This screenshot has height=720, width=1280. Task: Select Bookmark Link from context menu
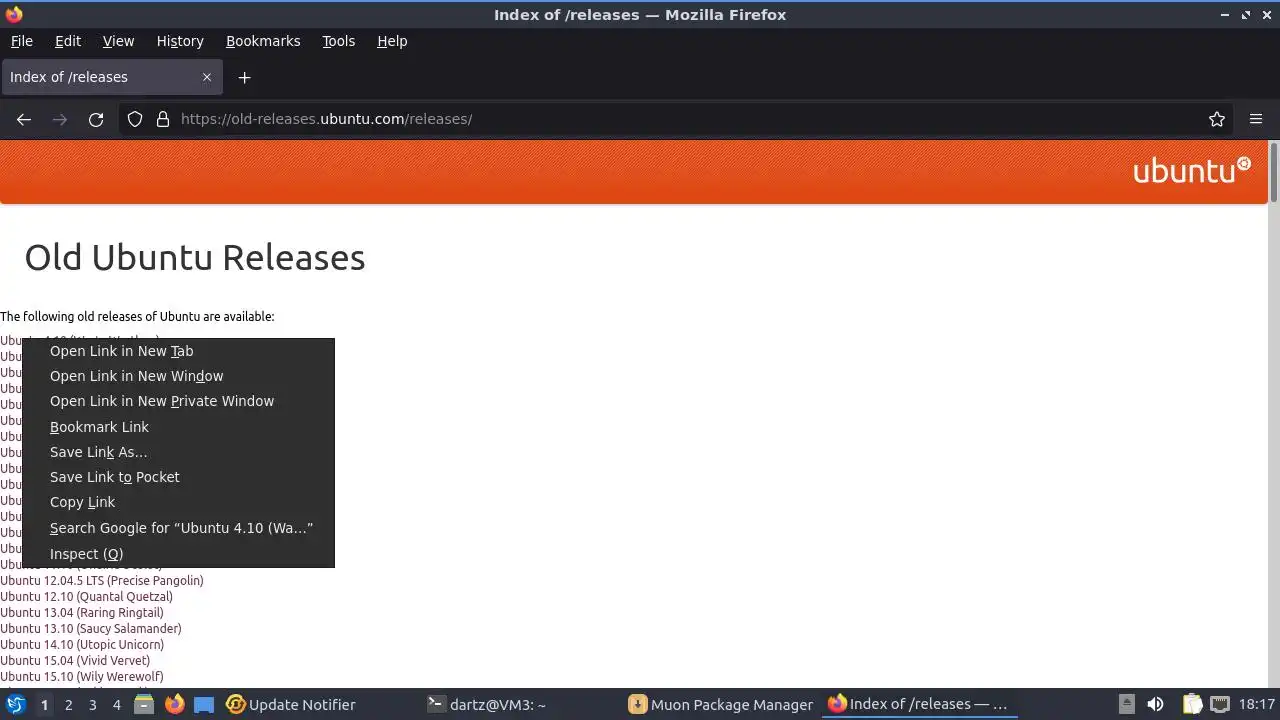pyautogui.click(x=178, y=427)
